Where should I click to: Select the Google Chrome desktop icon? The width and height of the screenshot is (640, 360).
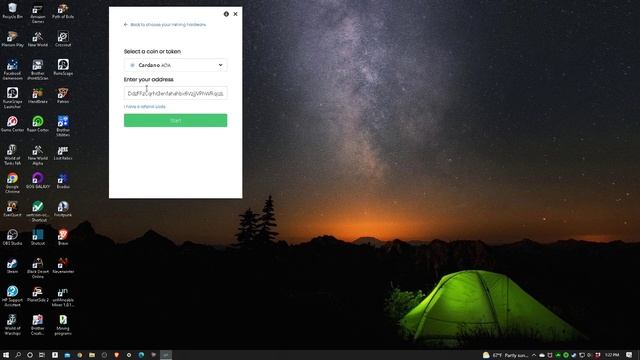click(12, 183)
